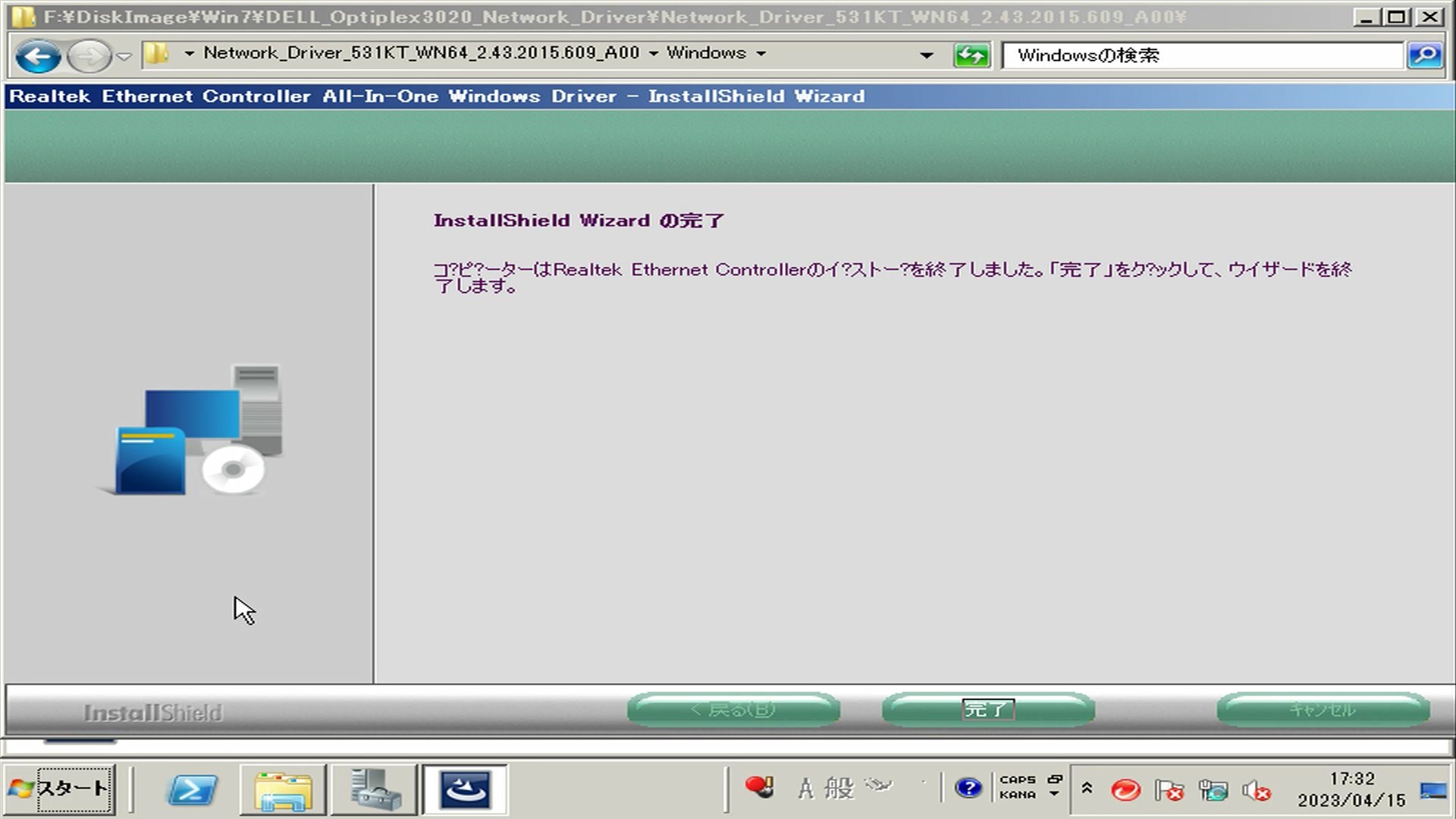Toggle CAPS lock indicator in language bar
The height and width of the screenshot is (819, 1456).
click(x=1018, y=780)
